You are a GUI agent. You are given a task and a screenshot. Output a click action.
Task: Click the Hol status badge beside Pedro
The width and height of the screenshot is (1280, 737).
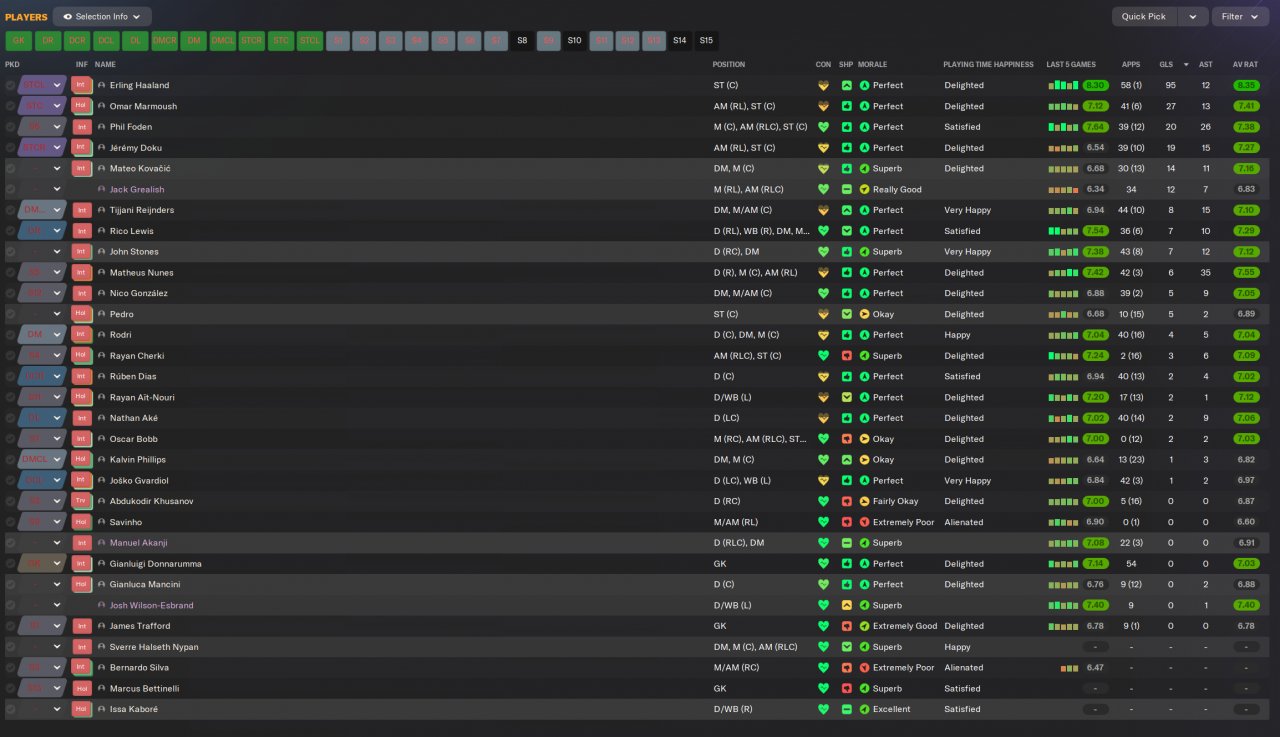[x=82, y=314]
